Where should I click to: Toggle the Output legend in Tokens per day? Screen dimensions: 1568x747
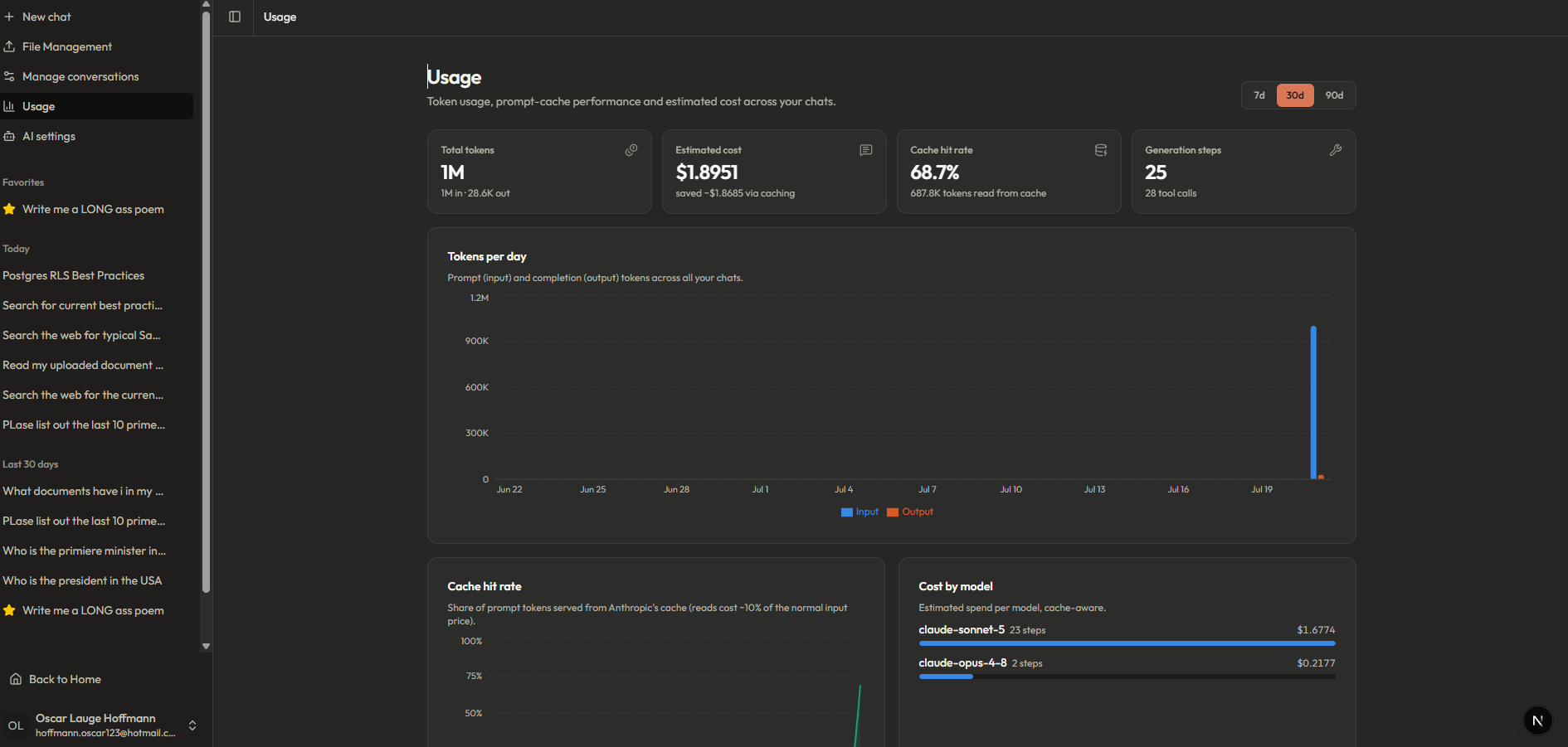[x=910, y=512]
